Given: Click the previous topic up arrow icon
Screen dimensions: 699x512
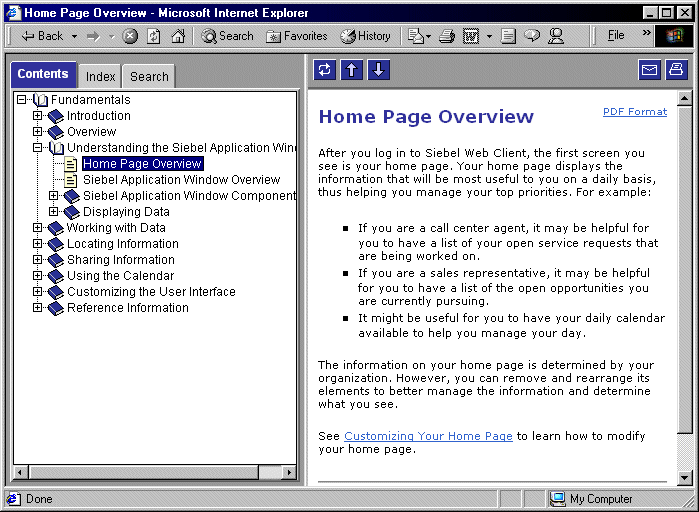Looking at the screenshot, I should pos(352,70).
